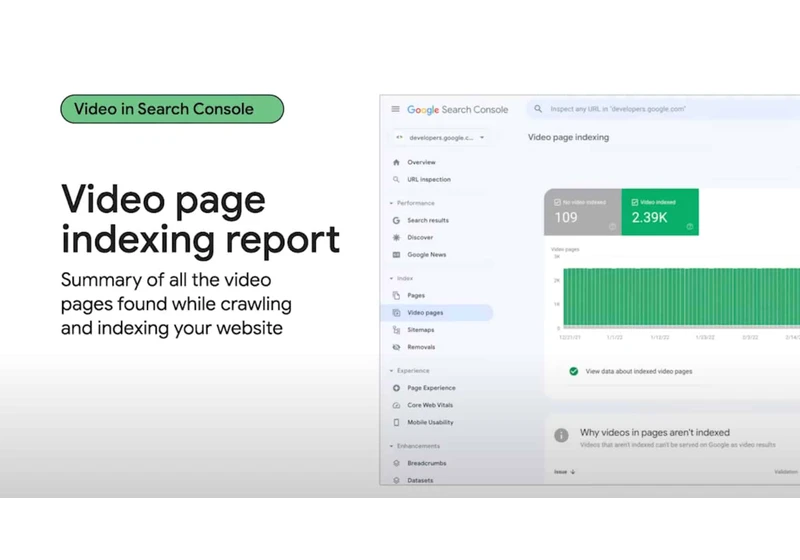Open Core Web Vitals report

(x=430, y=405)
